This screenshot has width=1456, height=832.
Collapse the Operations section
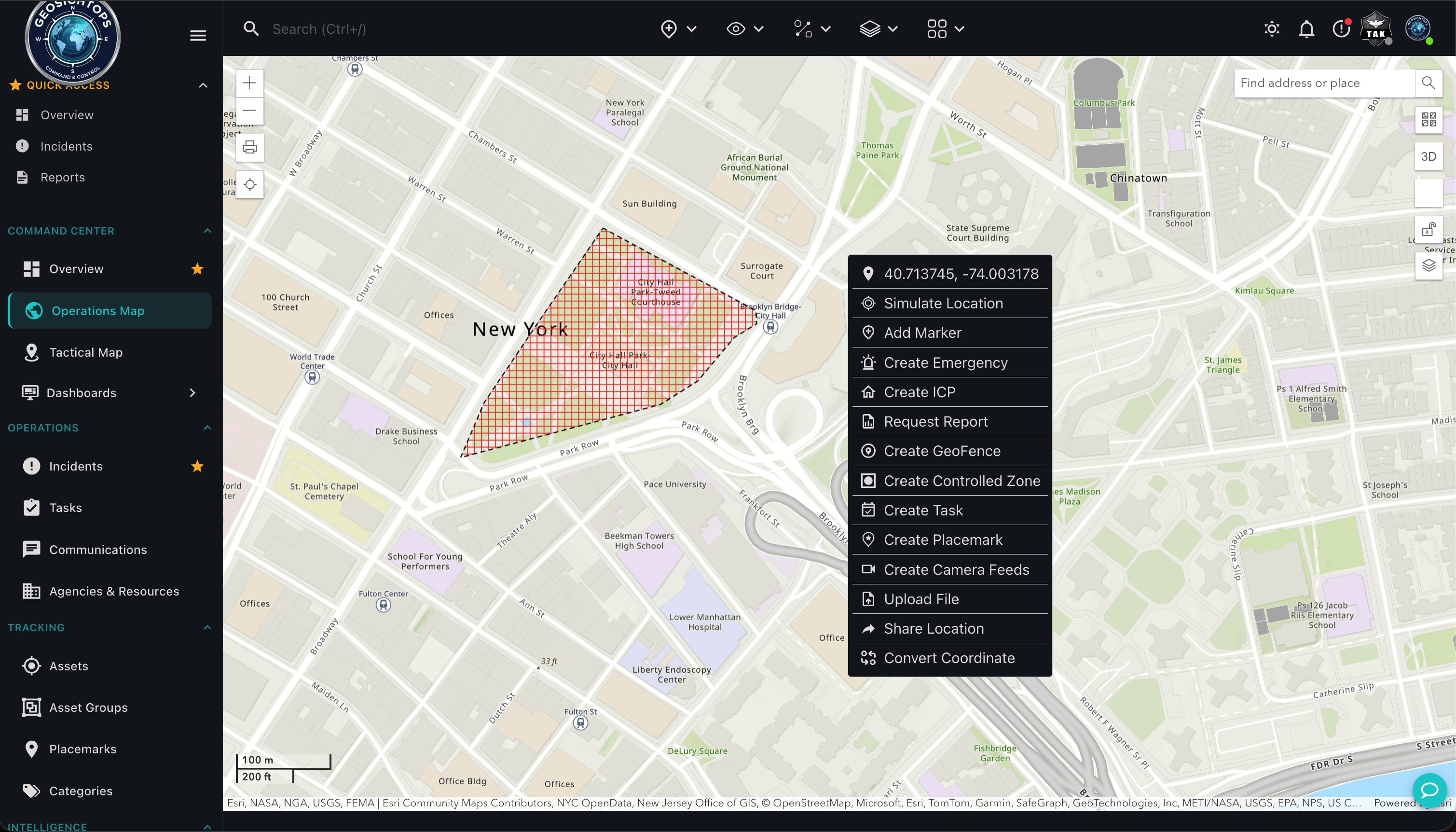207,428
